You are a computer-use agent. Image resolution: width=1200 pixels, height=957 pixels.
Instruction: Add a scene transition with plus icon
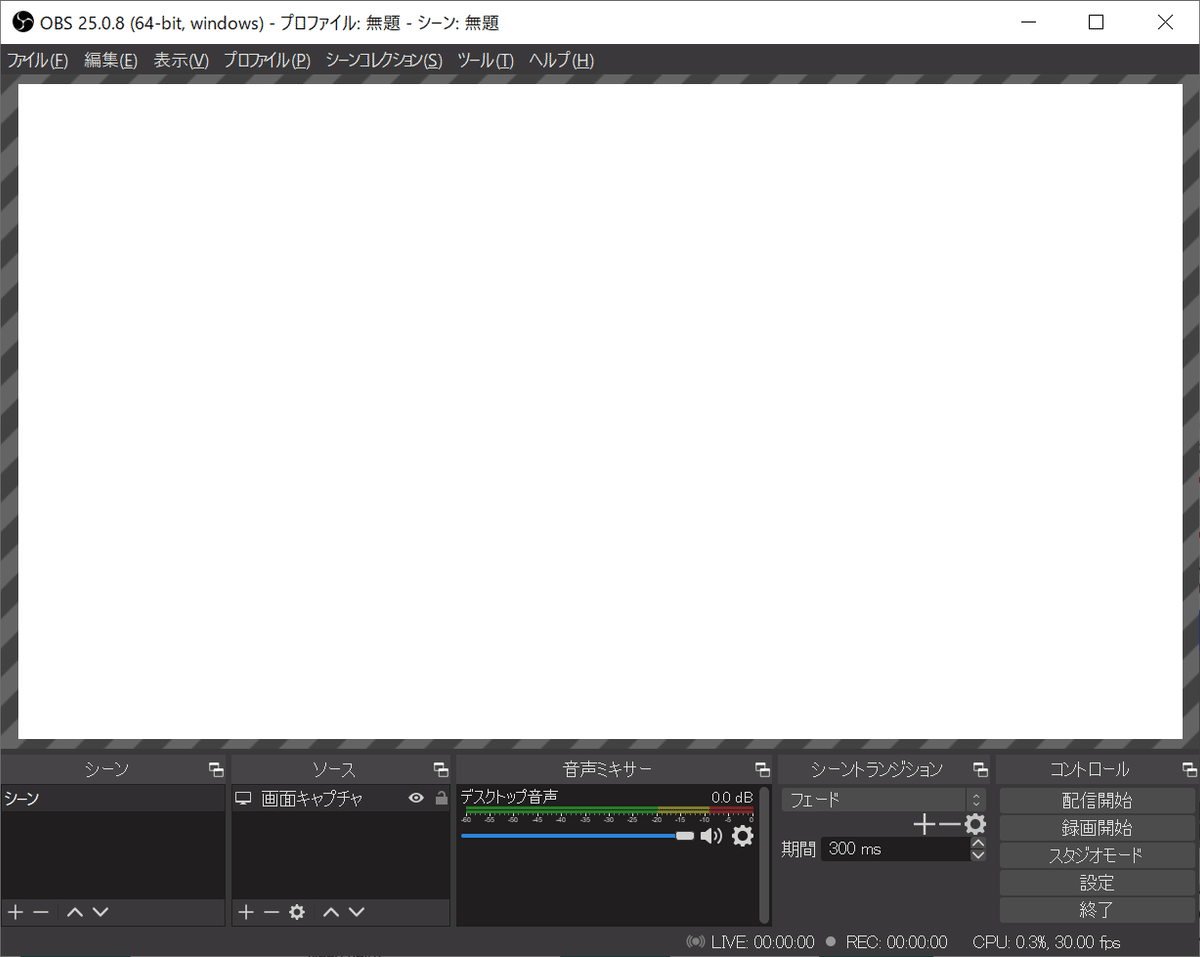pos(924,824)
